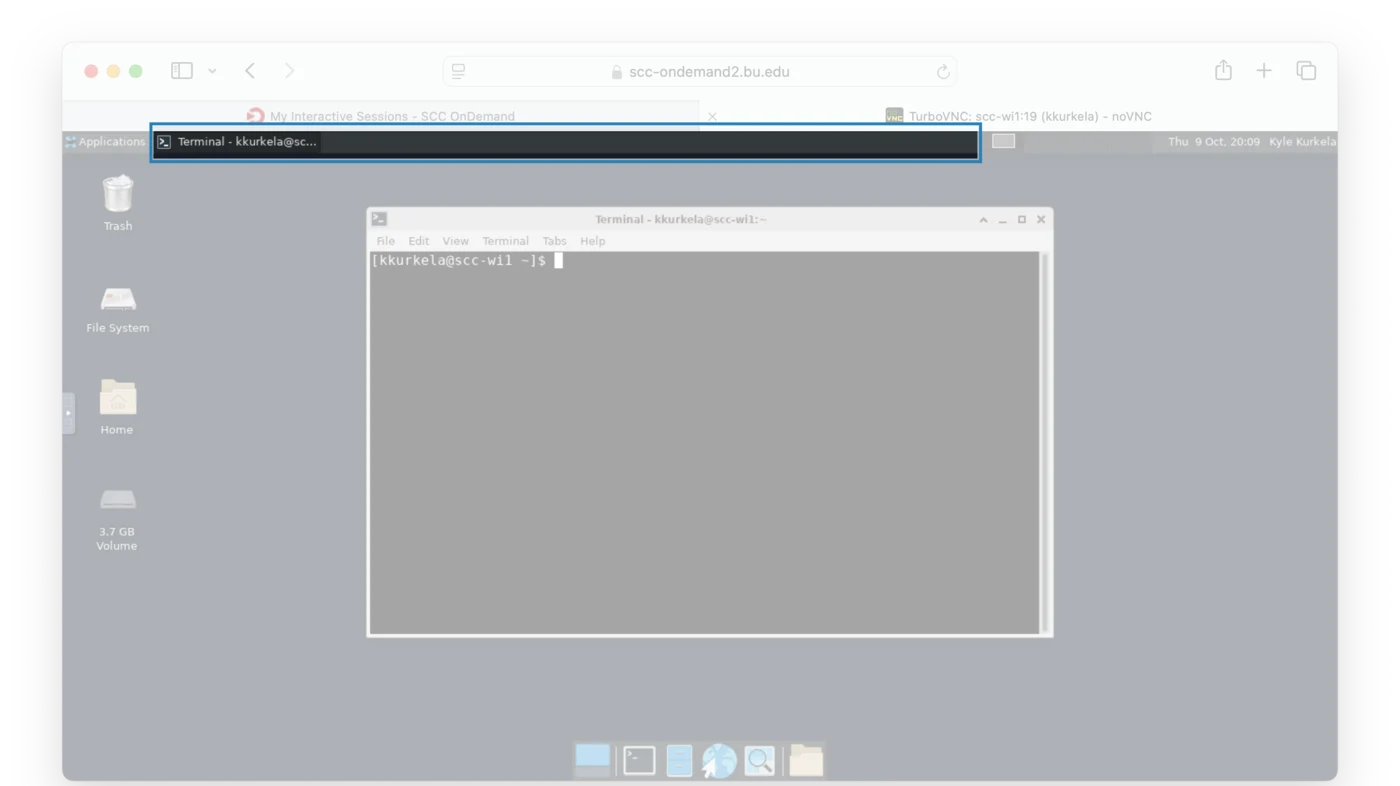The image size is (1400, 786).
Task: Switch to TurboVNC noVNC tab
Action: tap(1018, 116)
